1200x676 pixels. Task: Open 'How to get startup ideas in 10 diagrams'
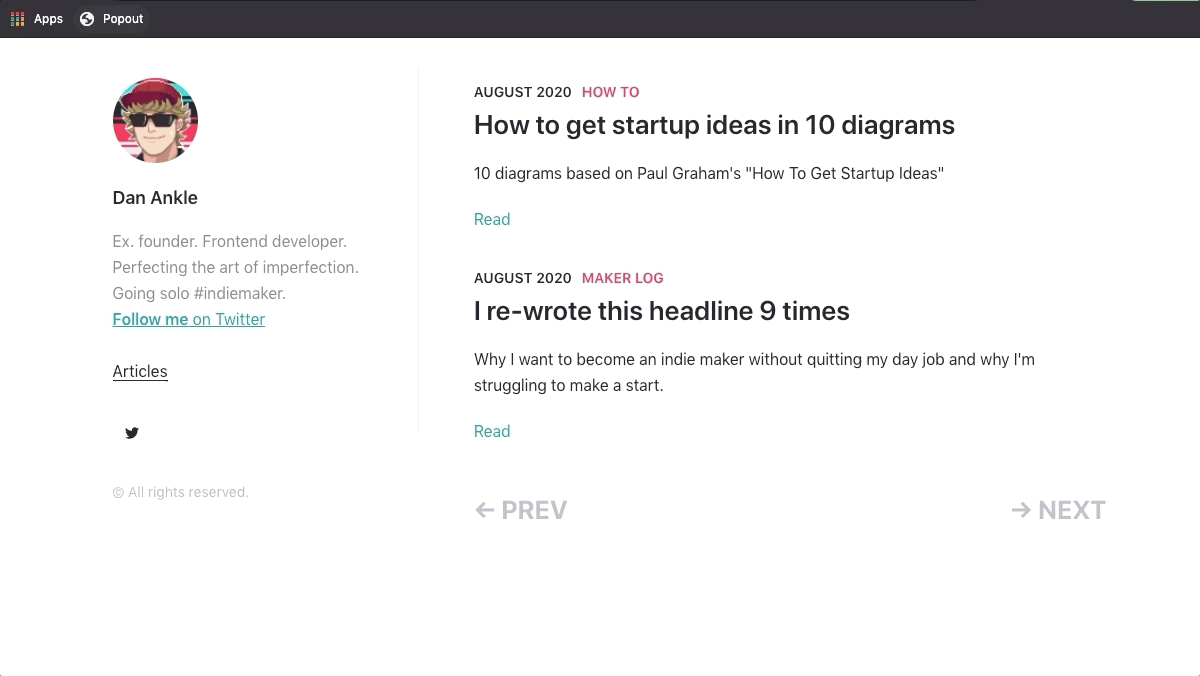(x=714, y=125)
